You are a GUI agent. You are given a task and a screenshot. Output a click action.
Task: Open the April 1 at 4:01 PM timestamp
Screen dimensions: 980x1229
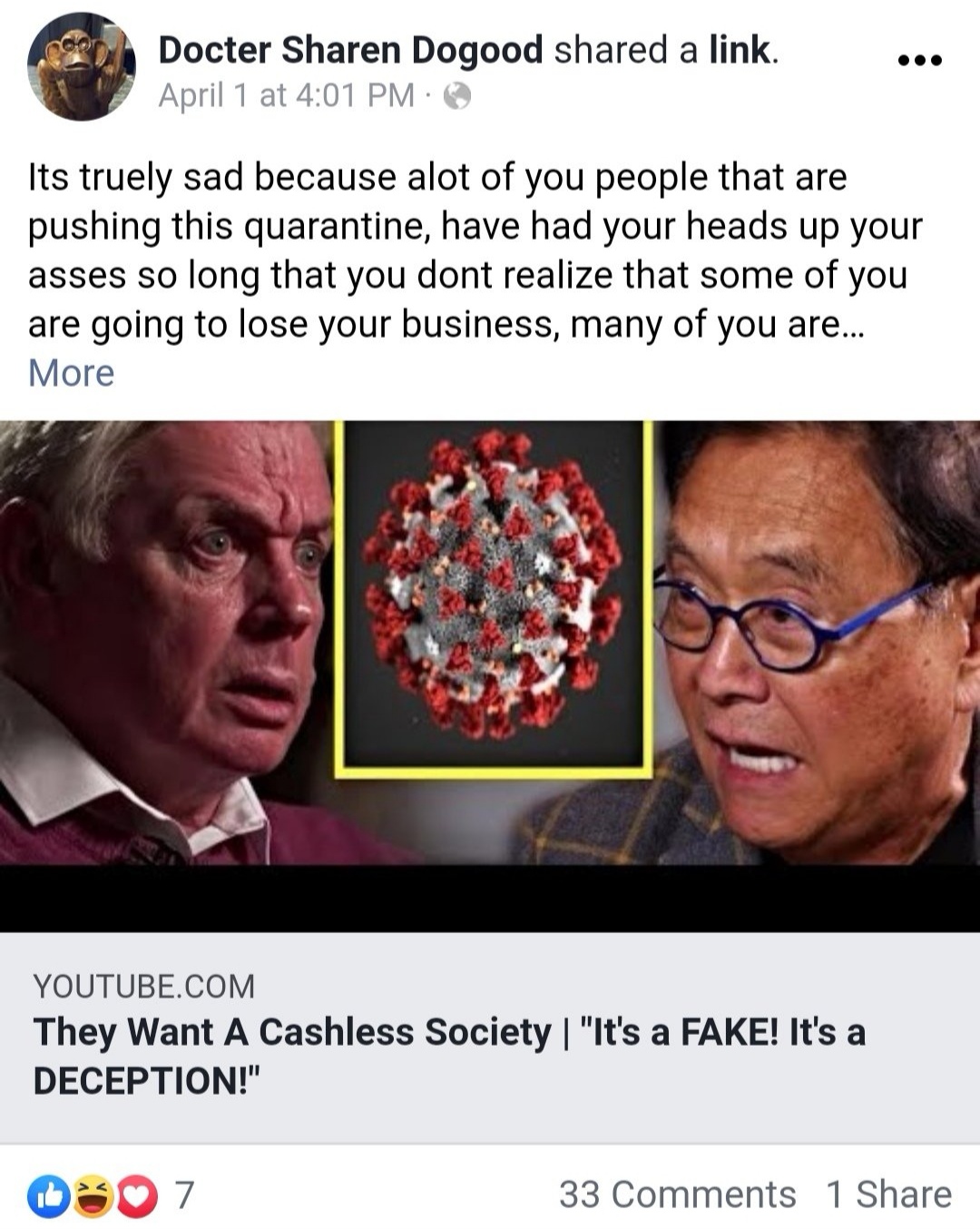(x=287, y=94)
